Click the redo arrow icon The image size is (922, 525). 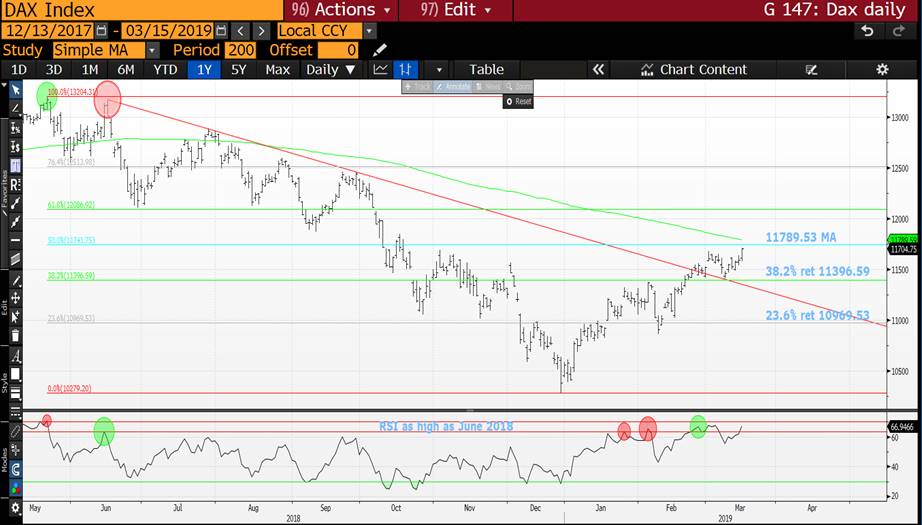[900, 31]
